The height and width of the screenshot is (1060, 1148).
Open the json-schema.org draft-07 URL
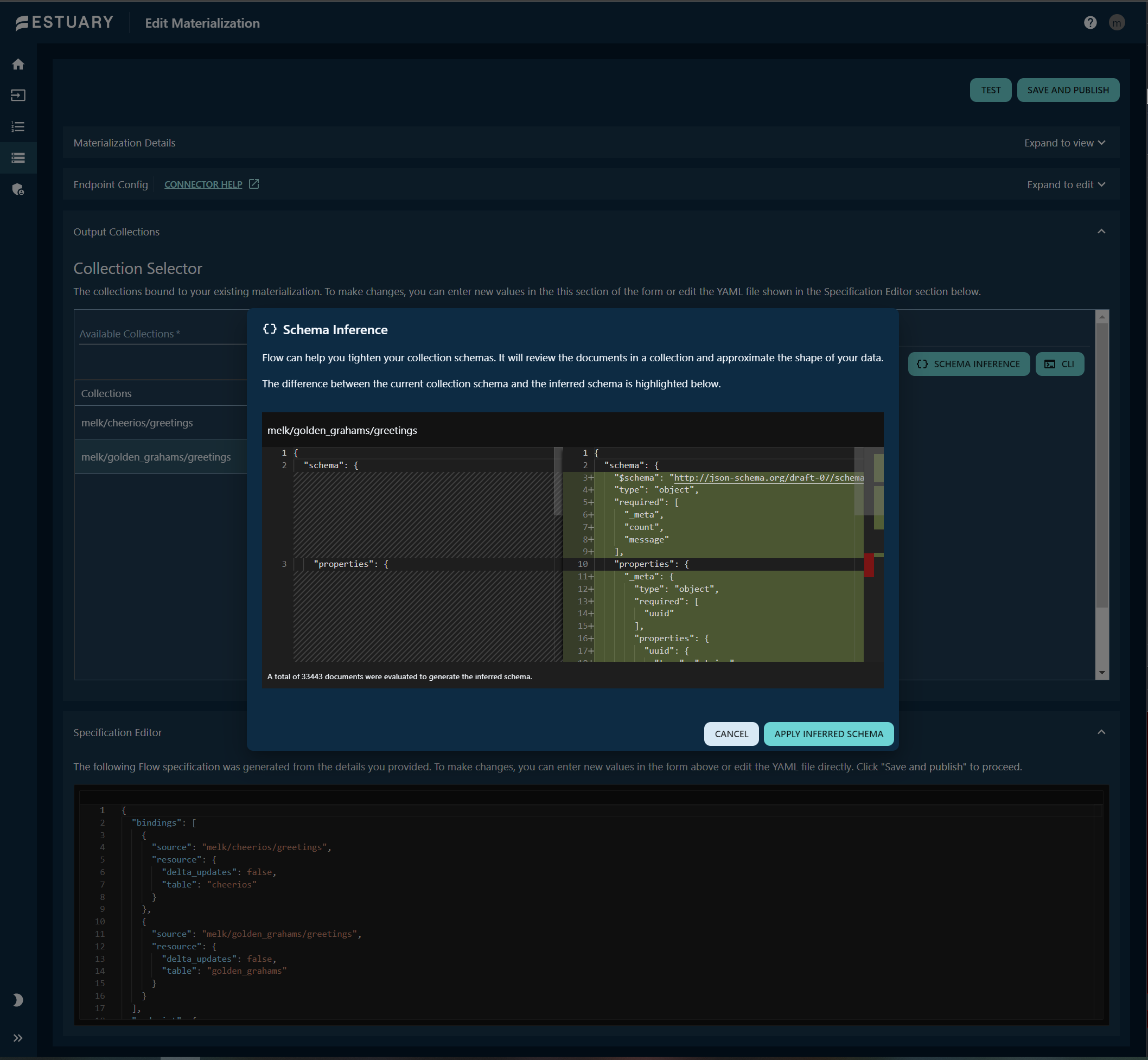(x=768, y=478)
